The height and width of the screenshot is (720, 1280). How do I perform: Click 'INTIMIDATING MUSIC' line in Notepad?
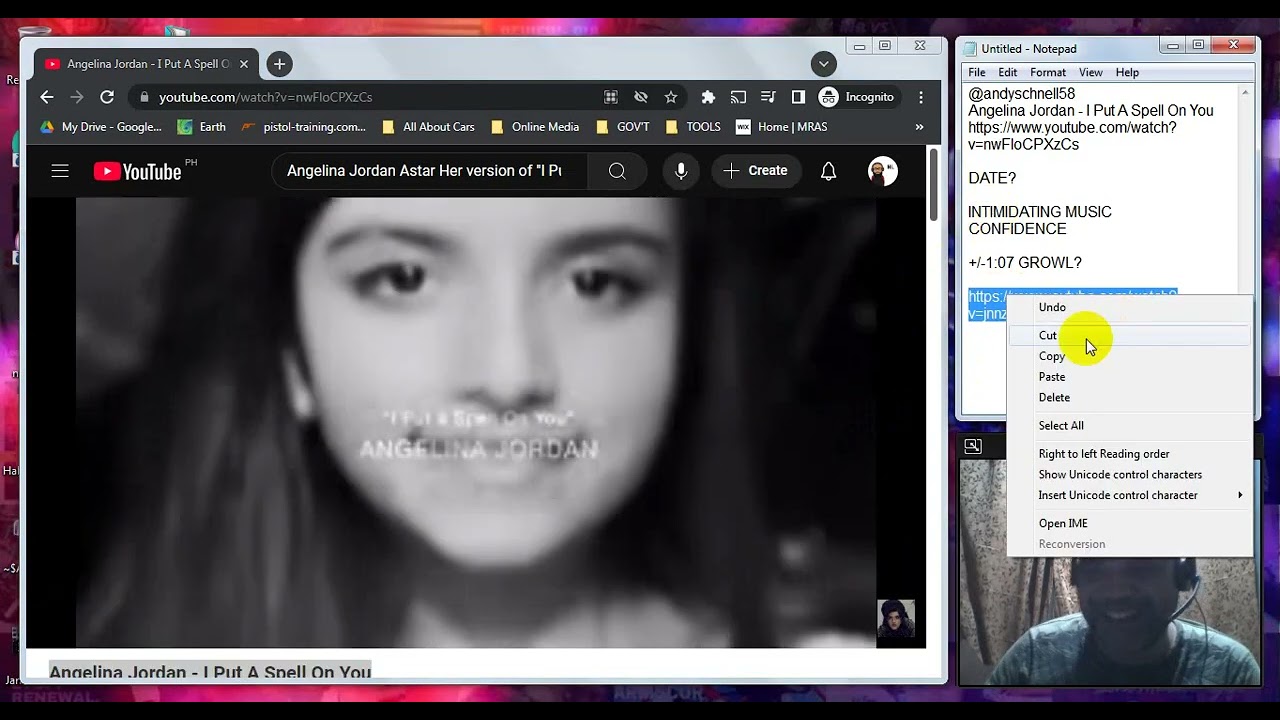click(x=1040, y=212)
